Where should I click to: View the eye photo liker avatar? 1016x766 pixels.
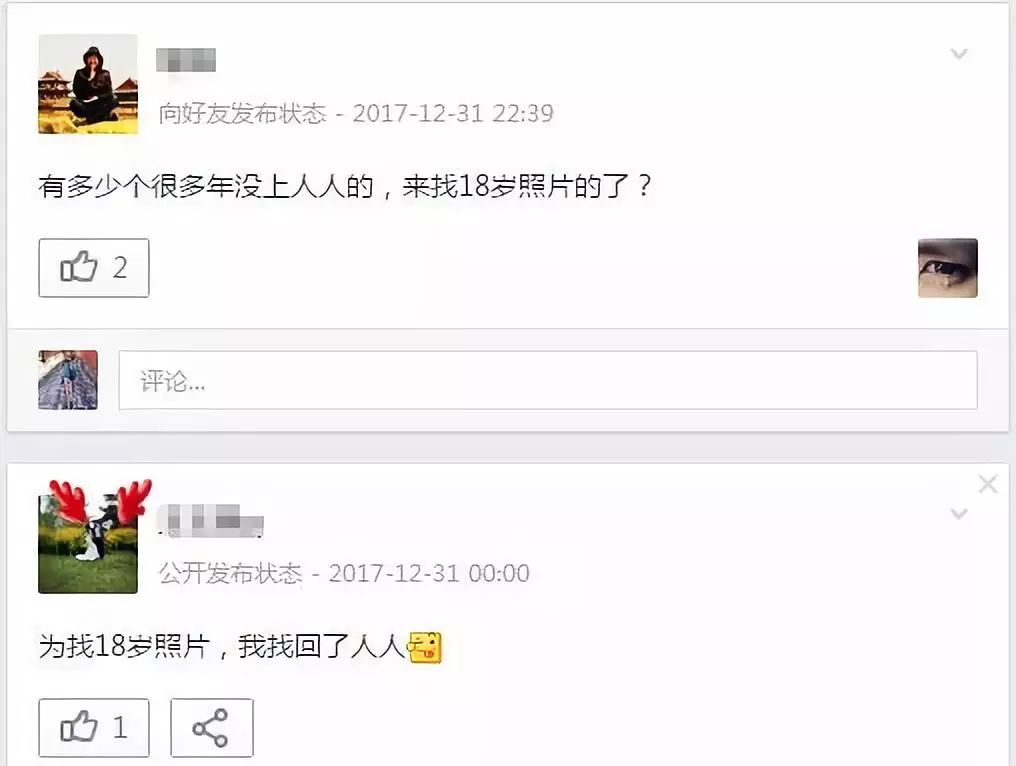point(947,268)
